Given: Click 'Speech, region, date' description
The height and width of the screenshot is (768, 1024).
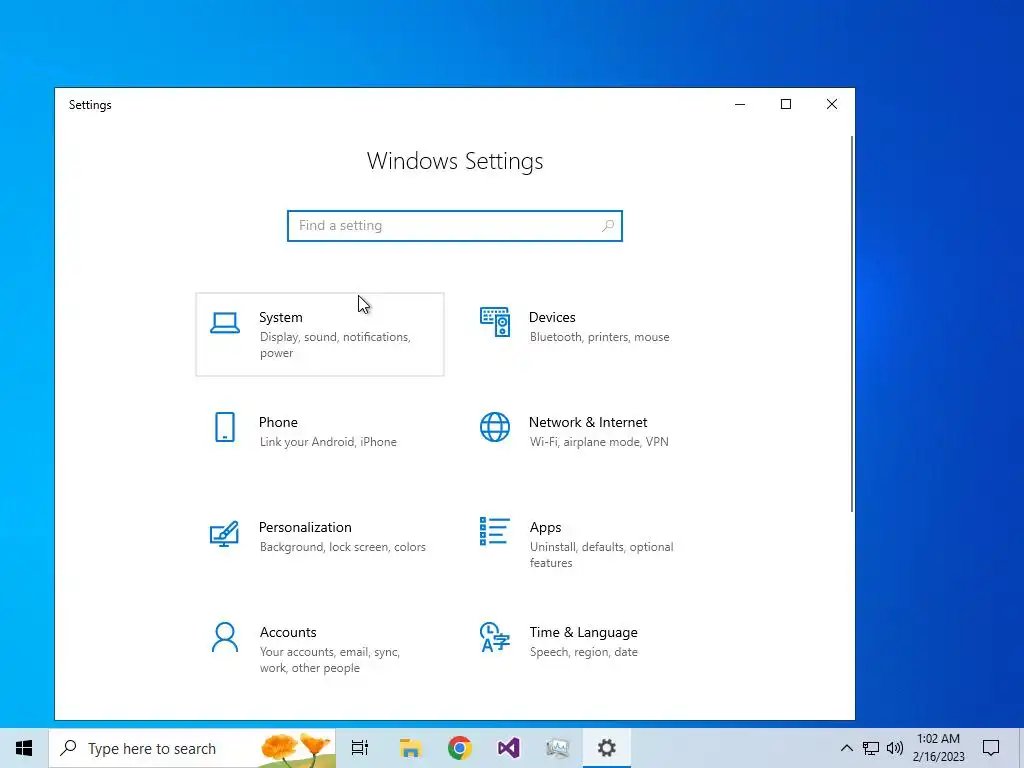Looking at the screenshot, I should coord(583,652).
